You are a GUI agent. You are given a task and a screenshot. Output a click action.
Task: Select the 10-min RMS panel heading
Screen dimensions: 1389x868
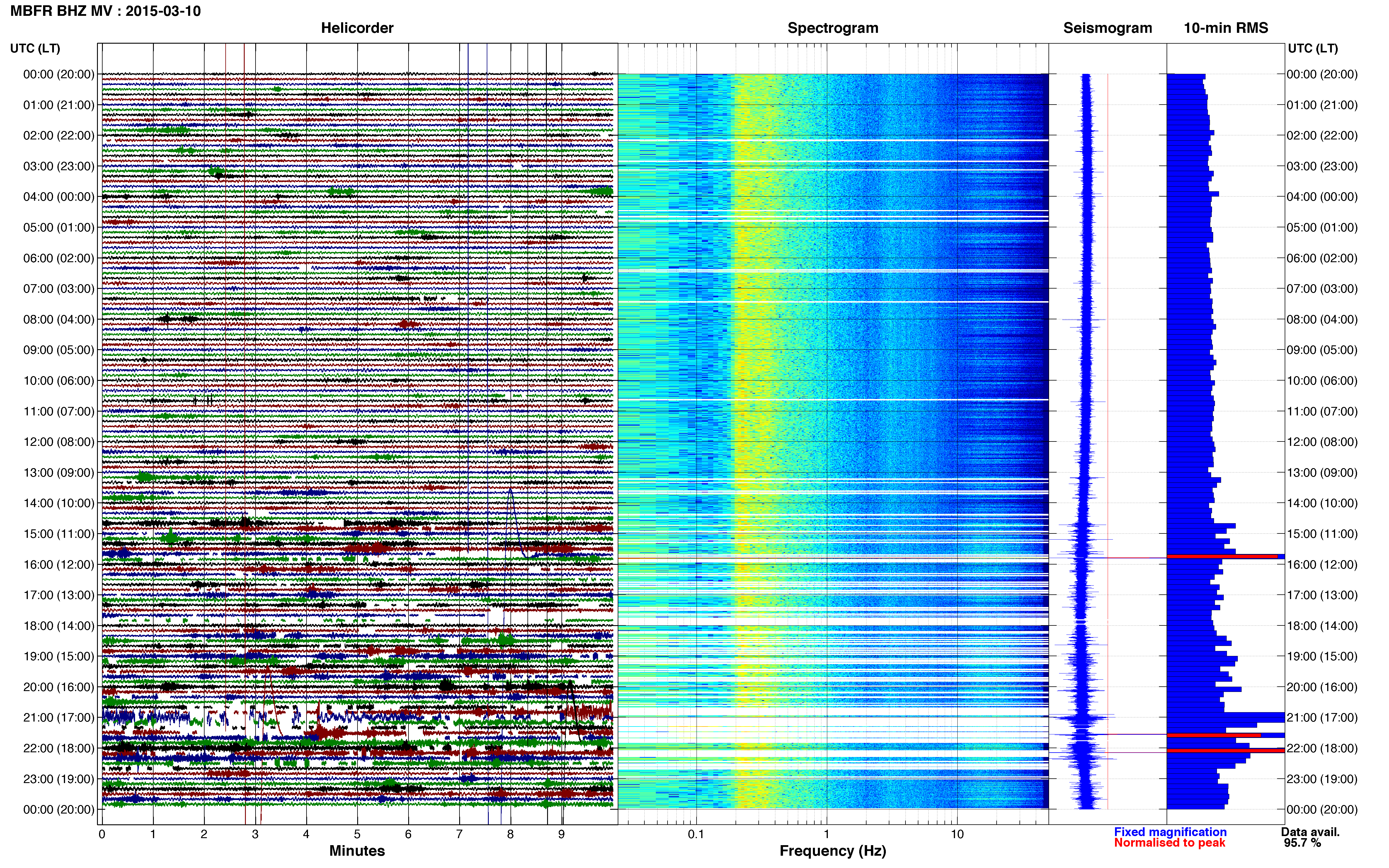[1226, 28]
